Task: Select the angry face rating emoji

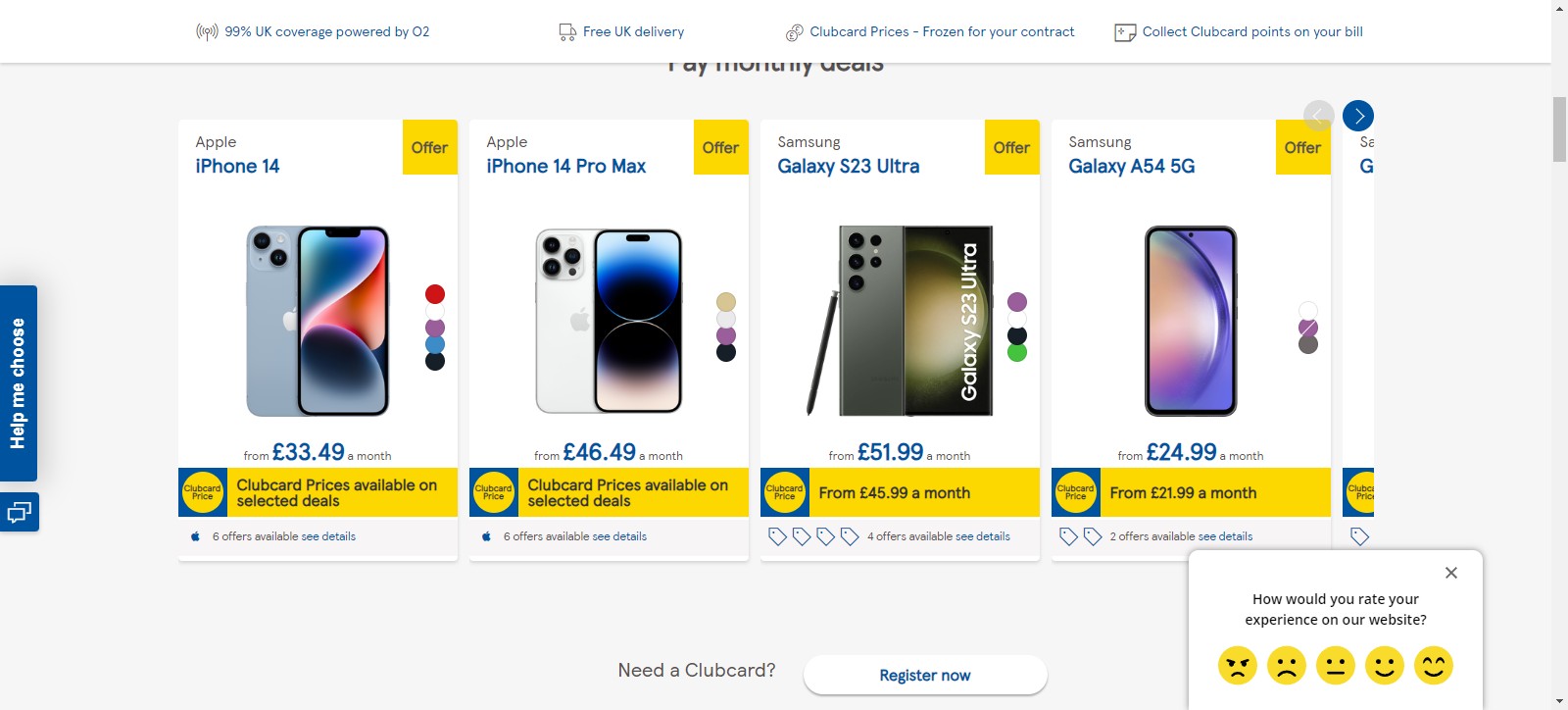Action: (1238, 666)
